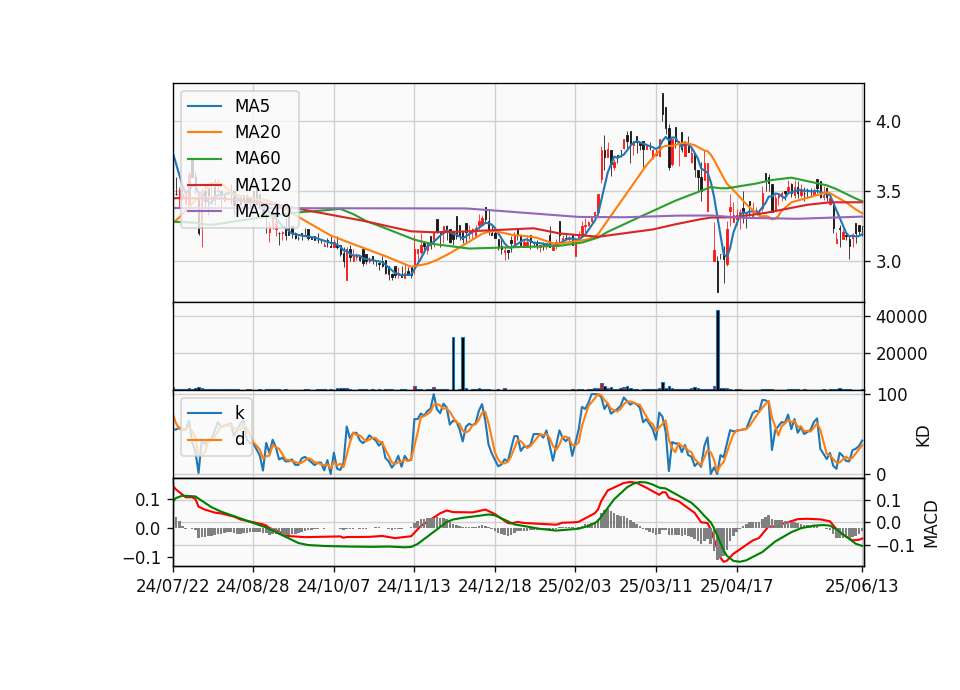Viewport: 960px width, 690px height.
Task: Click the 3.5 price axis label
Action: pyautogui.click(x=888, y=192)
